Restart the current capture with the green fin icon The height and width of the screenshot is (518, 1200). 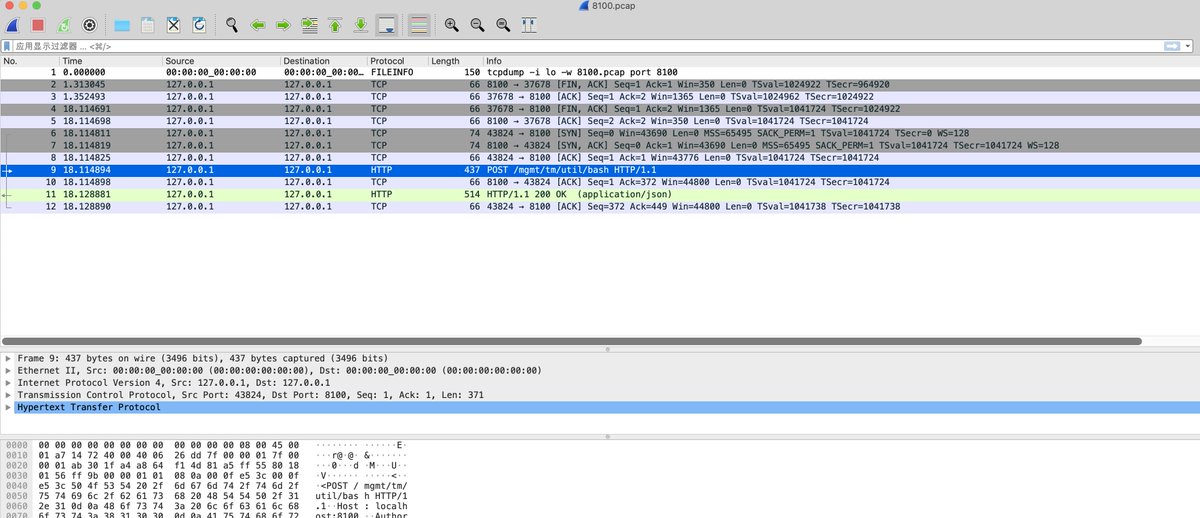64,24
